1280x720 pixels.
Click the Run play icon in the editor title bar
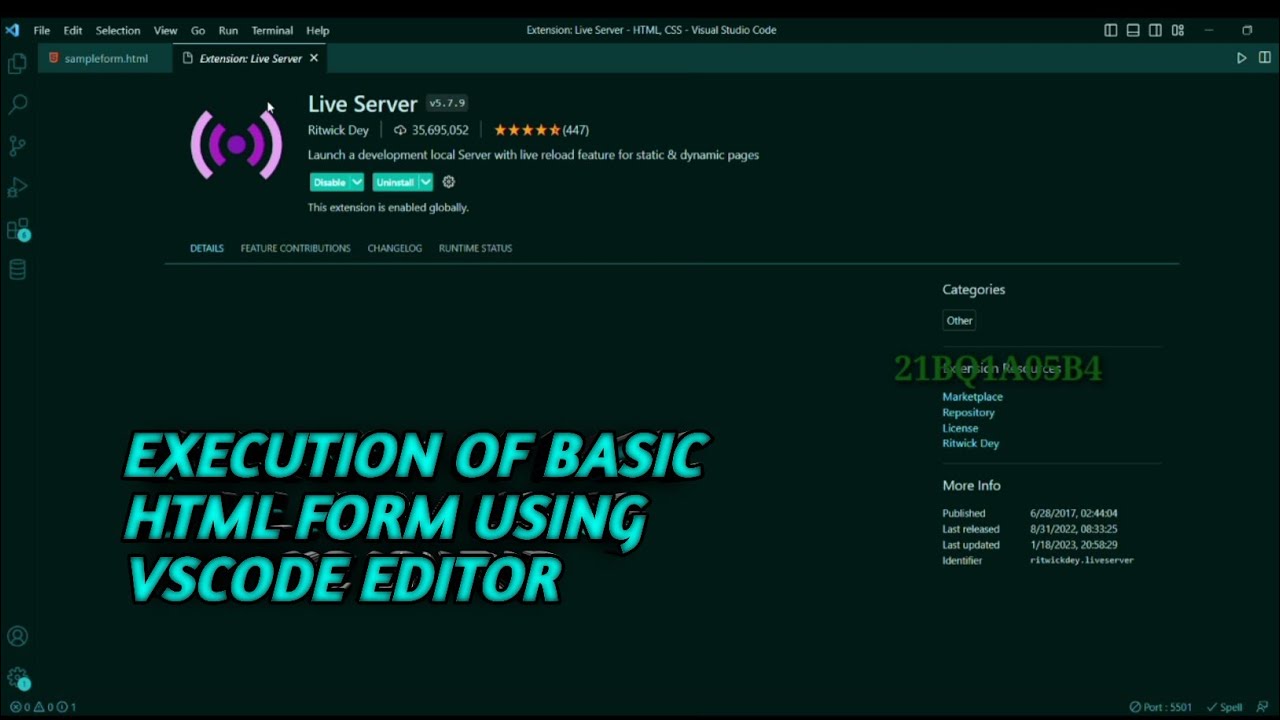click(1241, 58)
